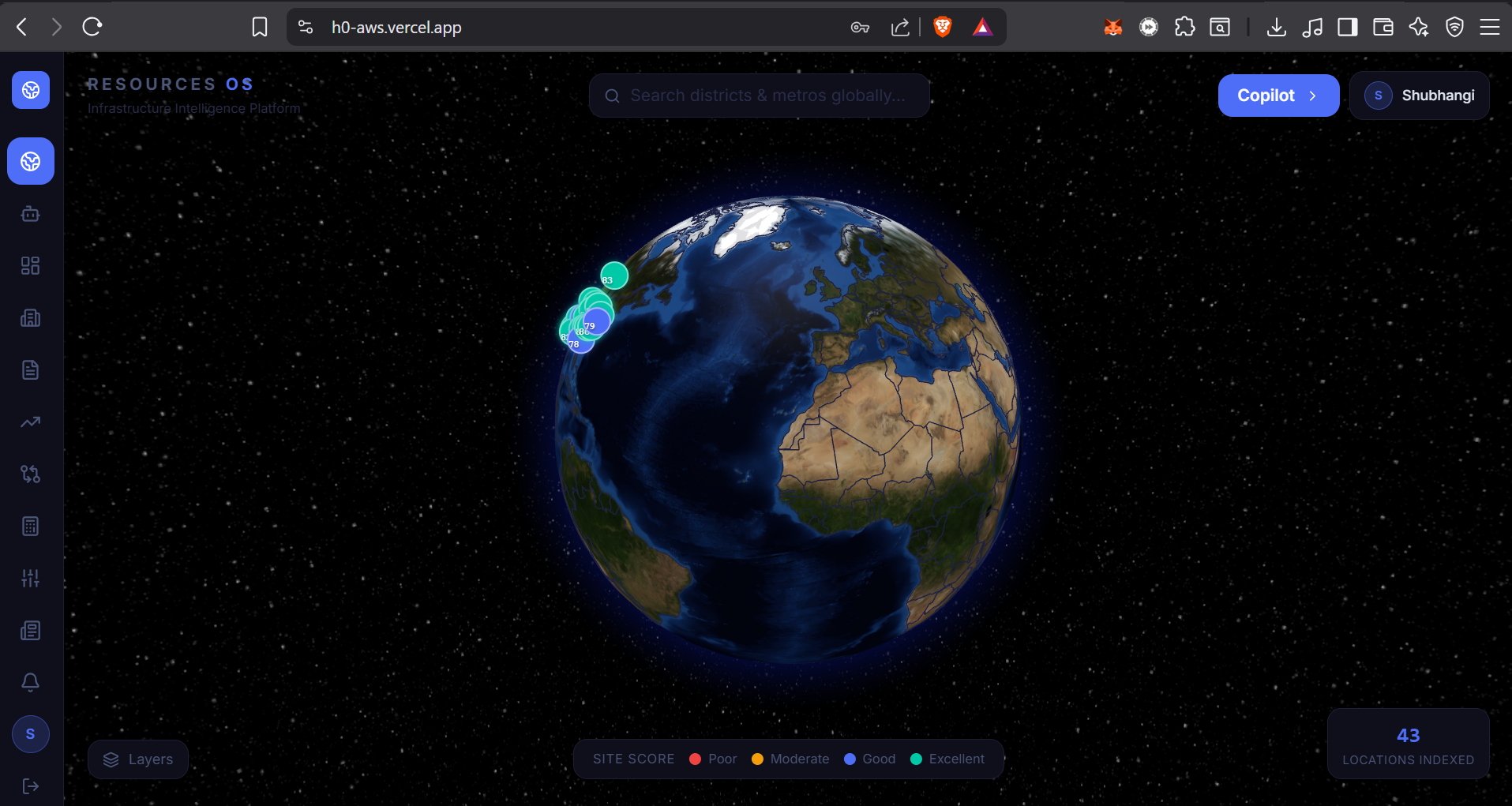Open the robot assistant sidebar icon
Screen dimensions: 1512x806
[x=30, y=214]
